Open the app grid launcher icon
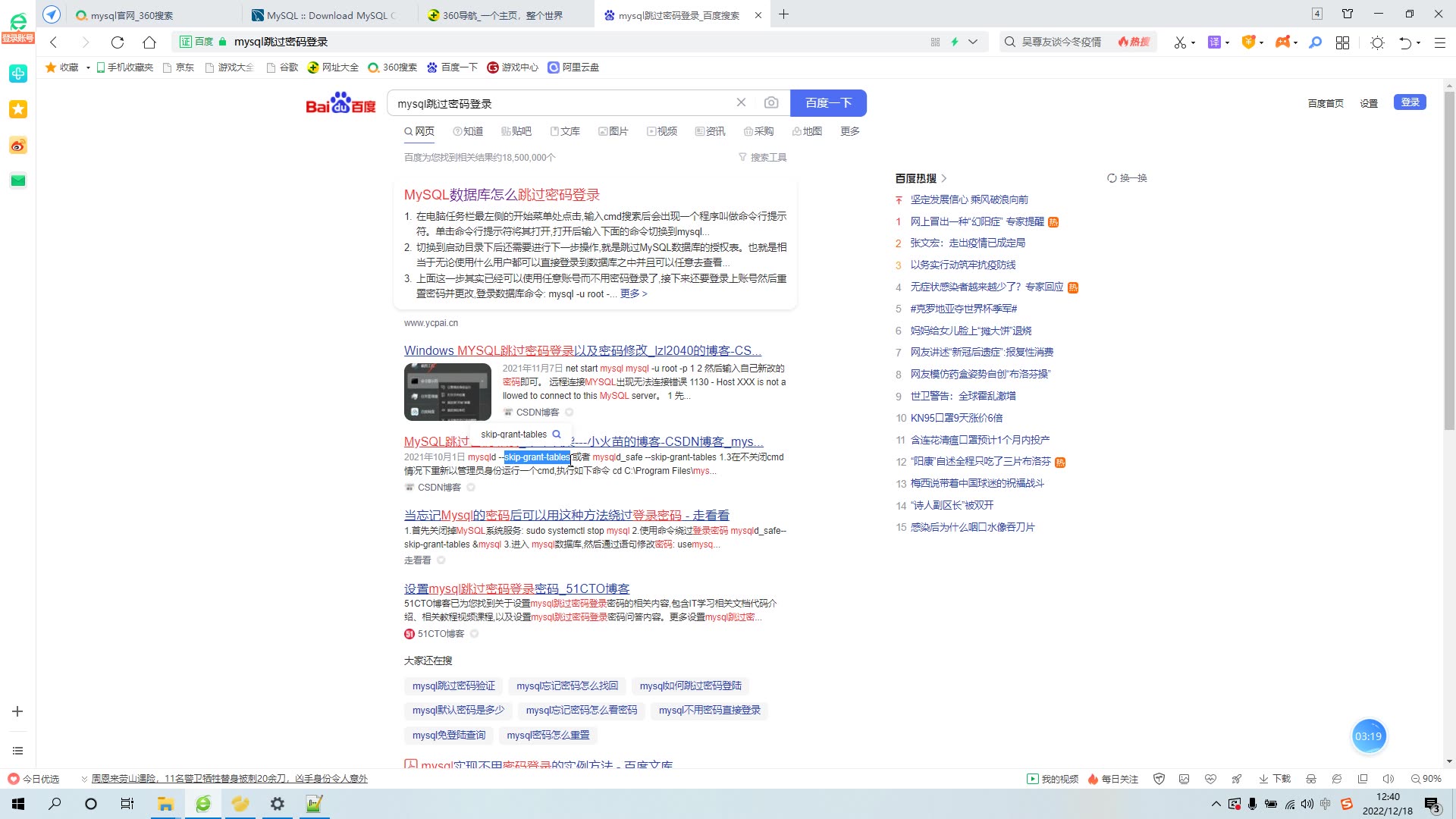 1342,42
